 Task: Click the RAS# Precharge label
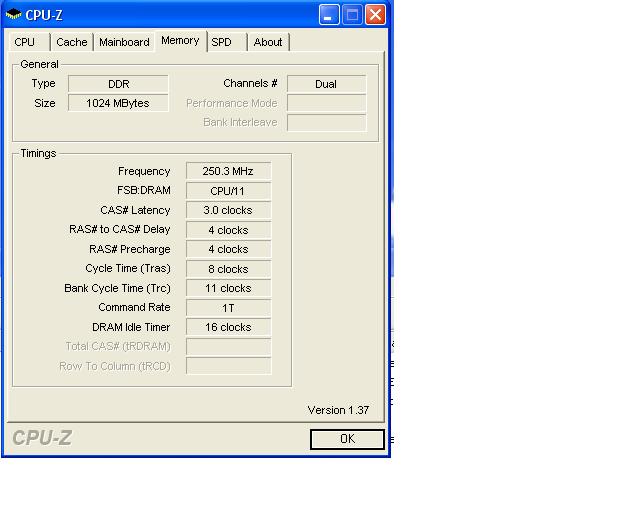click(x=130, y=249)
